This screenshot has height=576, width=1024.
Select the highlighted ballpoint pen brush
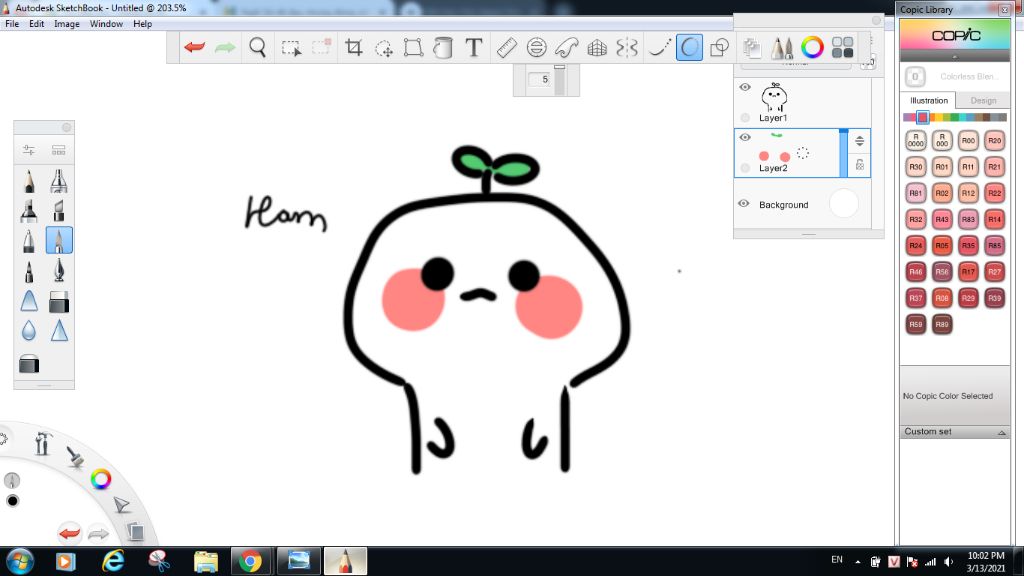(59, 240)
